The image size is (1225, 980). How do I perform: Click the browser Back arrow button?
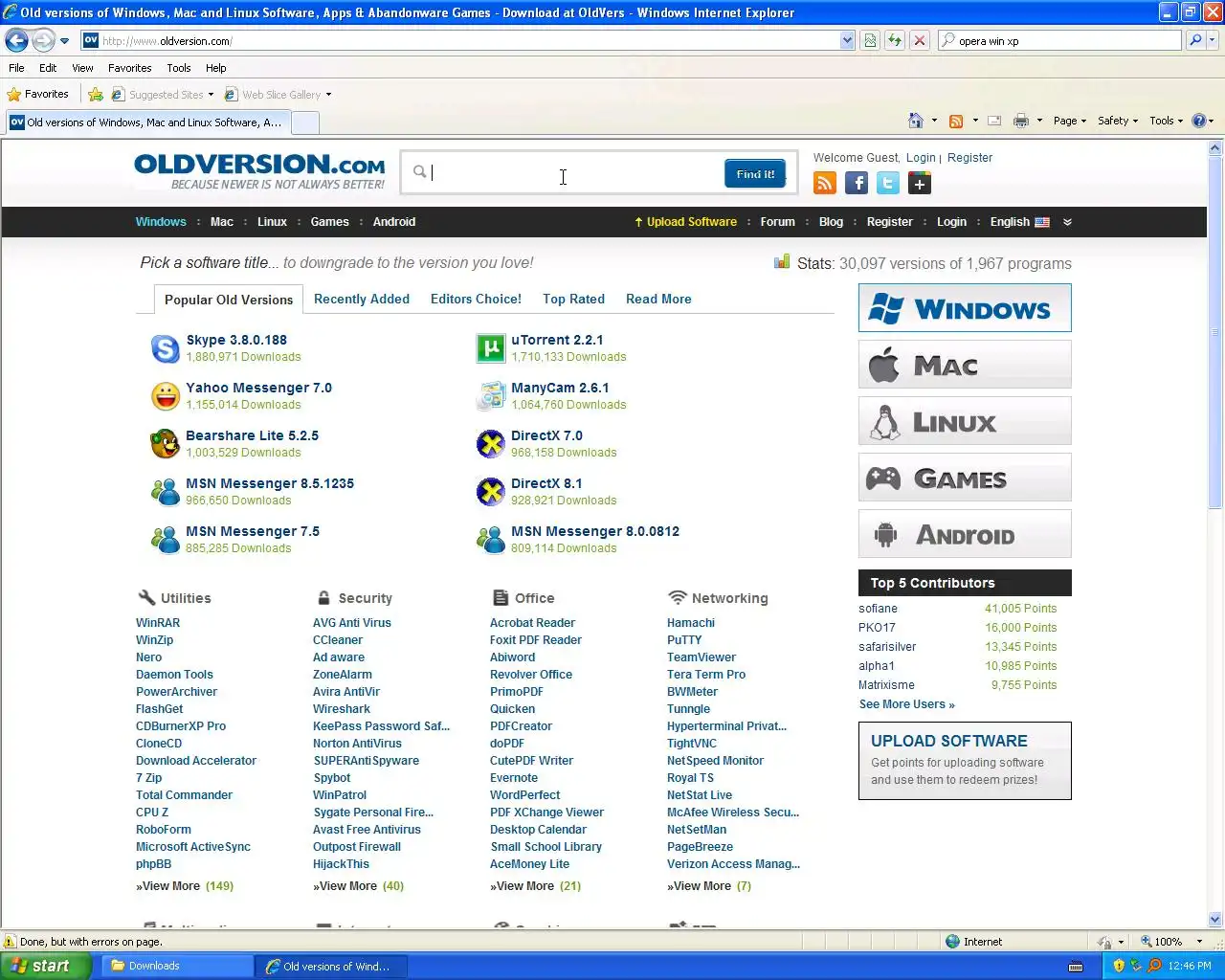click(x=16, y=40)
